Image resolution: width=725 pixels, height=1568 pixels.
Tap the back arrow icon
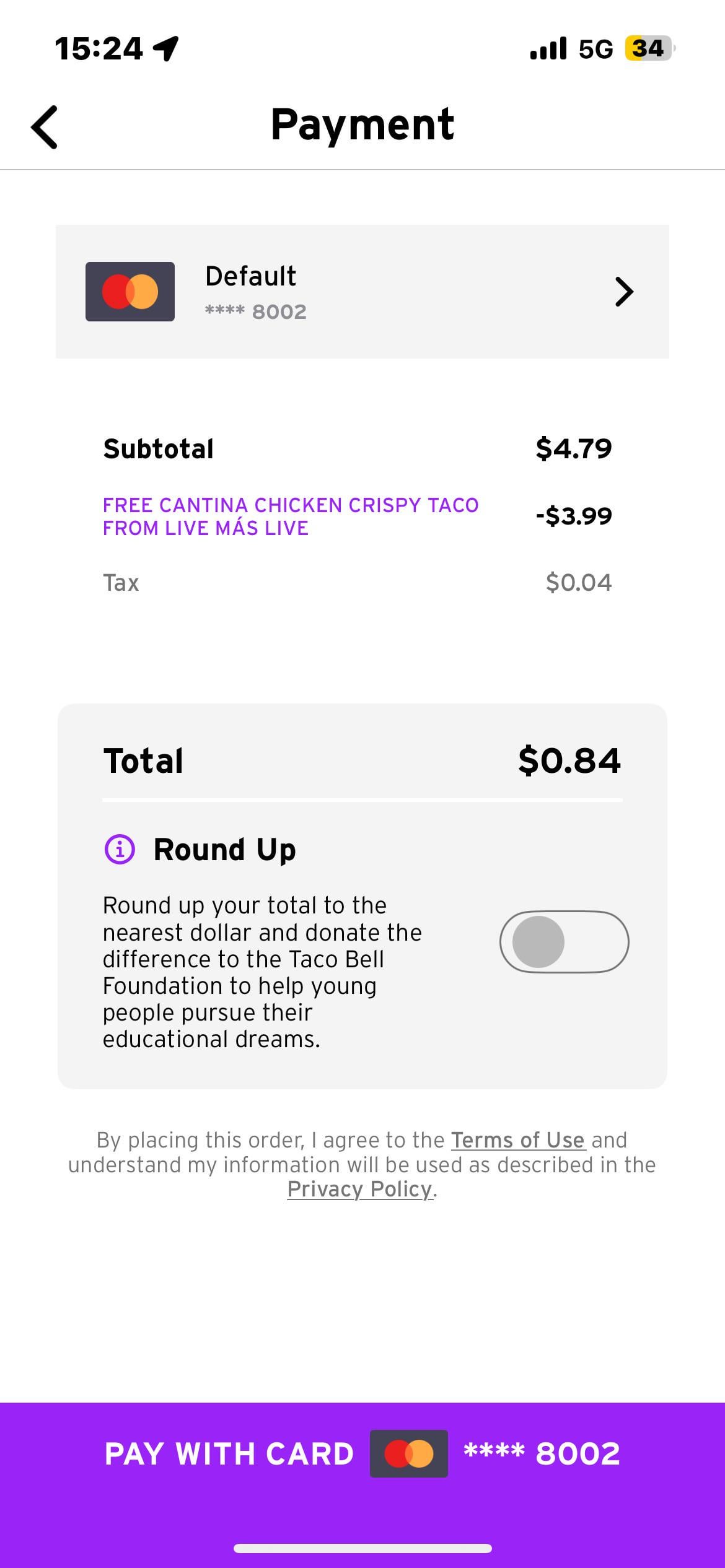point(45,127)
